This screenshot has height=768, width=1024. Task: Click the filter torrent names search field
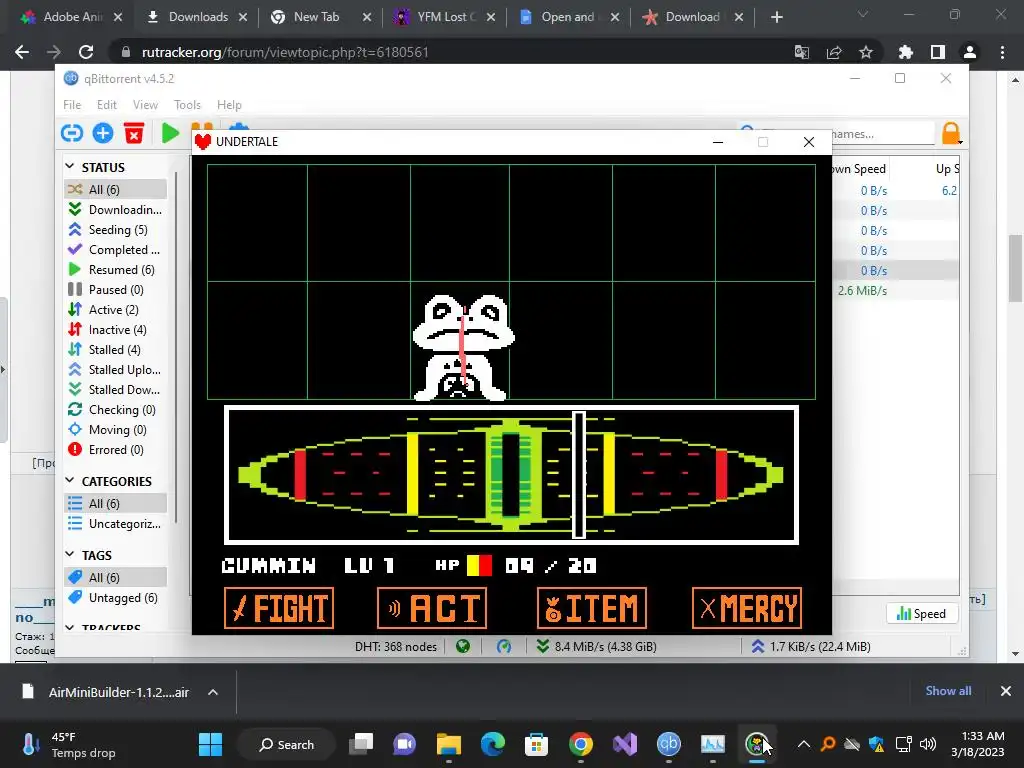point(882,134)
